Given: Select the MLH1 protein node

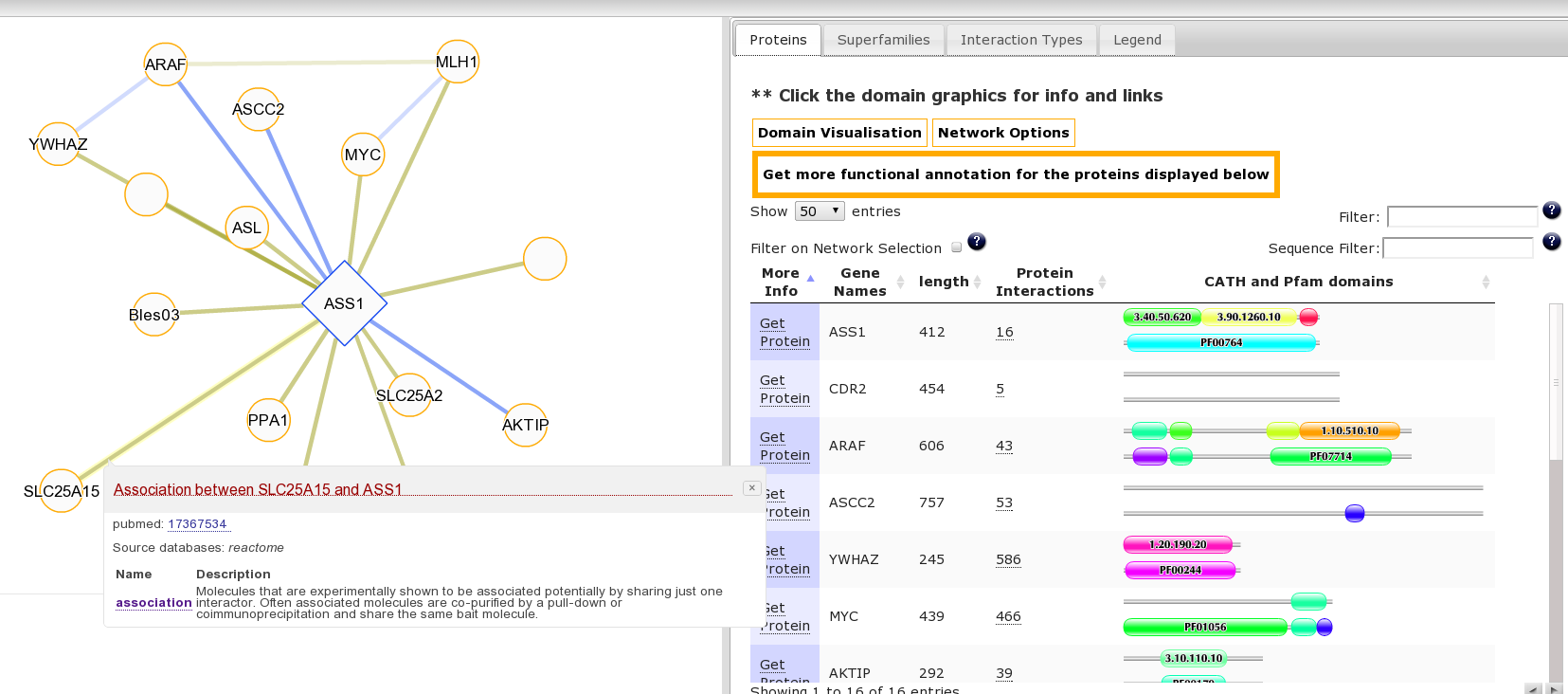Looking at the screenshot, I should tap(457, 62).
